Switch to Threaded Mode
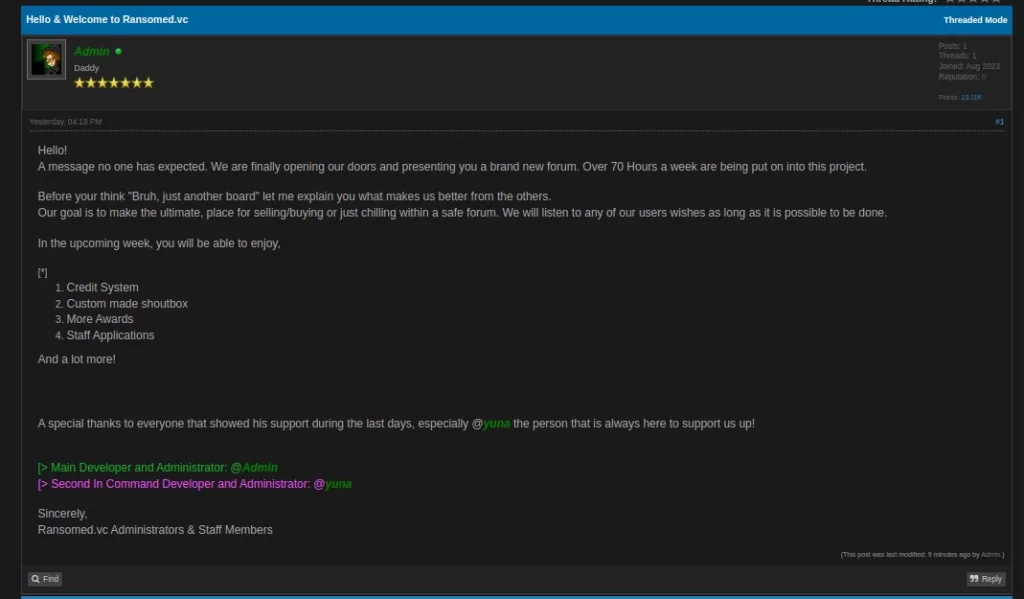The width and height of the screenshot is (1024, 599). click(975, 19)
